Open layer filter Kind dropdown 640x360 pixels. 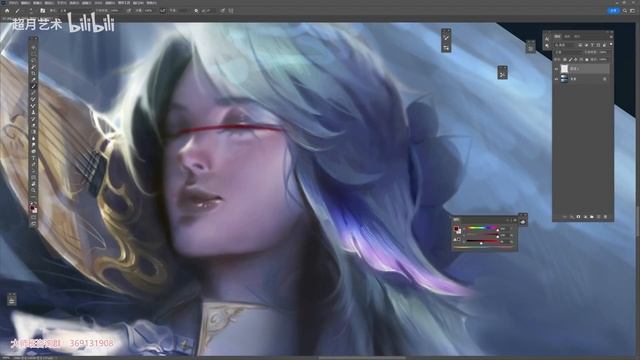pos(566,45)
